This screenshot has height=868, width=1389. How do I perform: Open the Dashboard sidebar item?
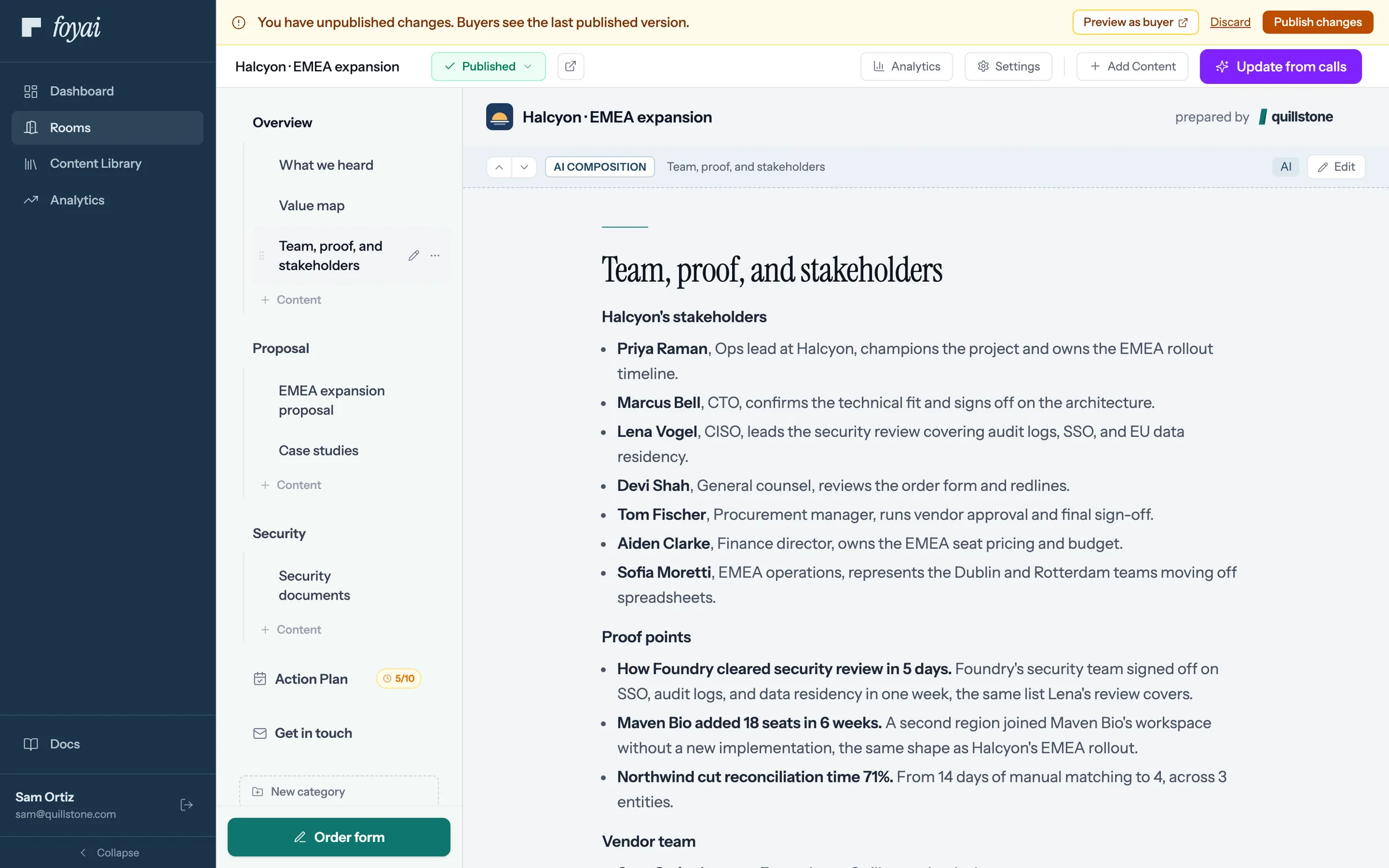click(x=108, y=91)
